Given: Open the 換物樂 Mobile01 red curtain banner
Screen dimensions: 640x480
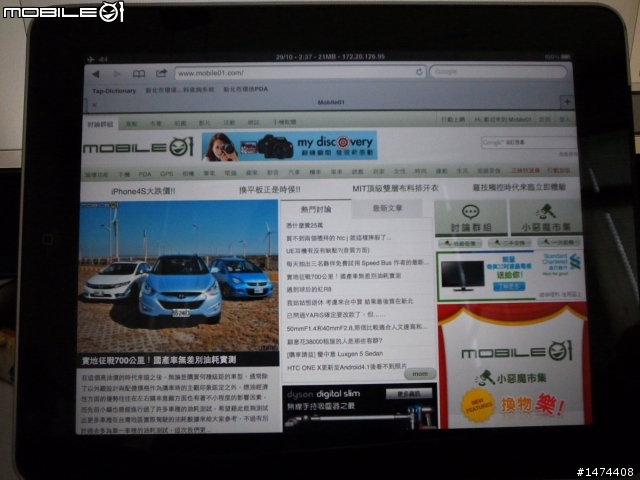Looking at the screenshot, I should coord(514,366).
